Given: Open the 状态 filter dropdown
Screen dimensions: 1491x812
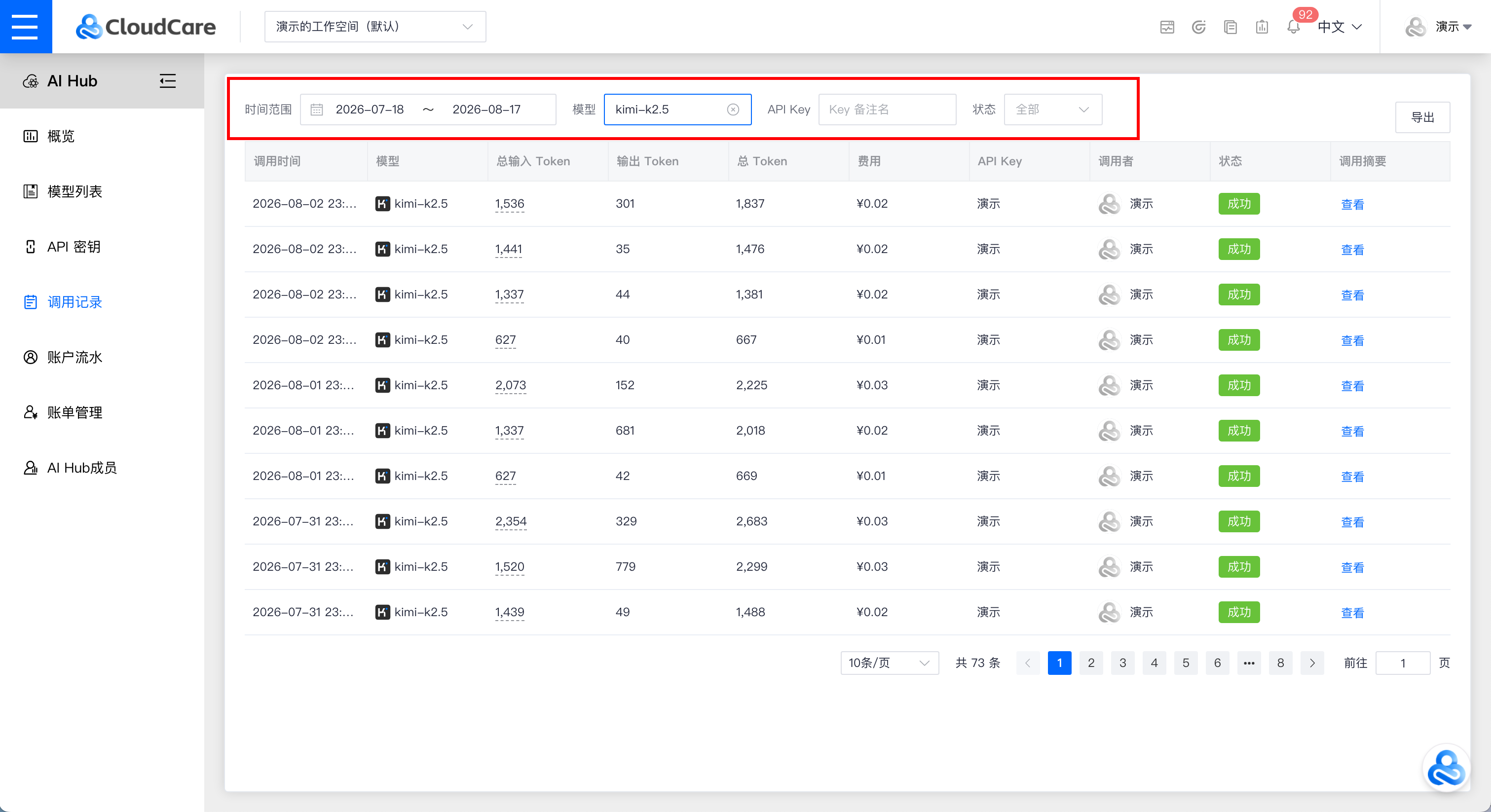Looking at the screenshot, I should (x=1052, y=110).
